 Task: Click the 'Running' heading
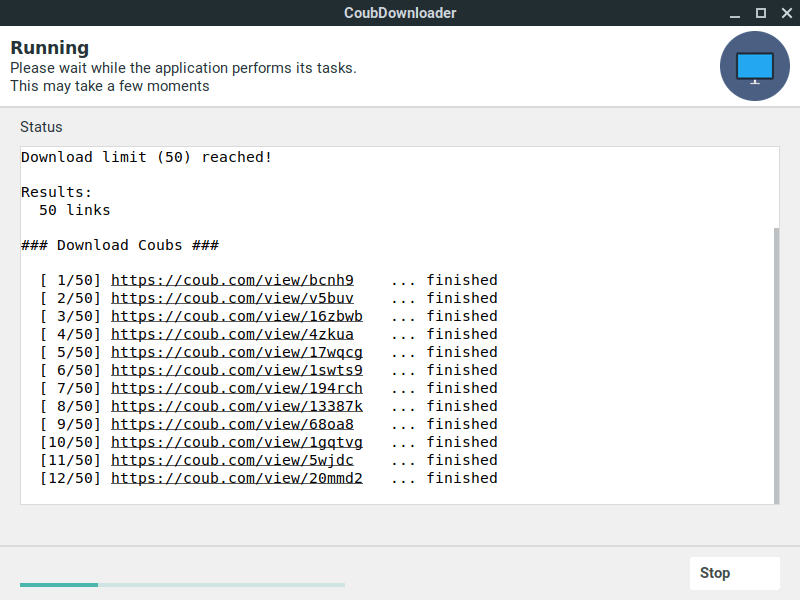[x=49, y=47]
